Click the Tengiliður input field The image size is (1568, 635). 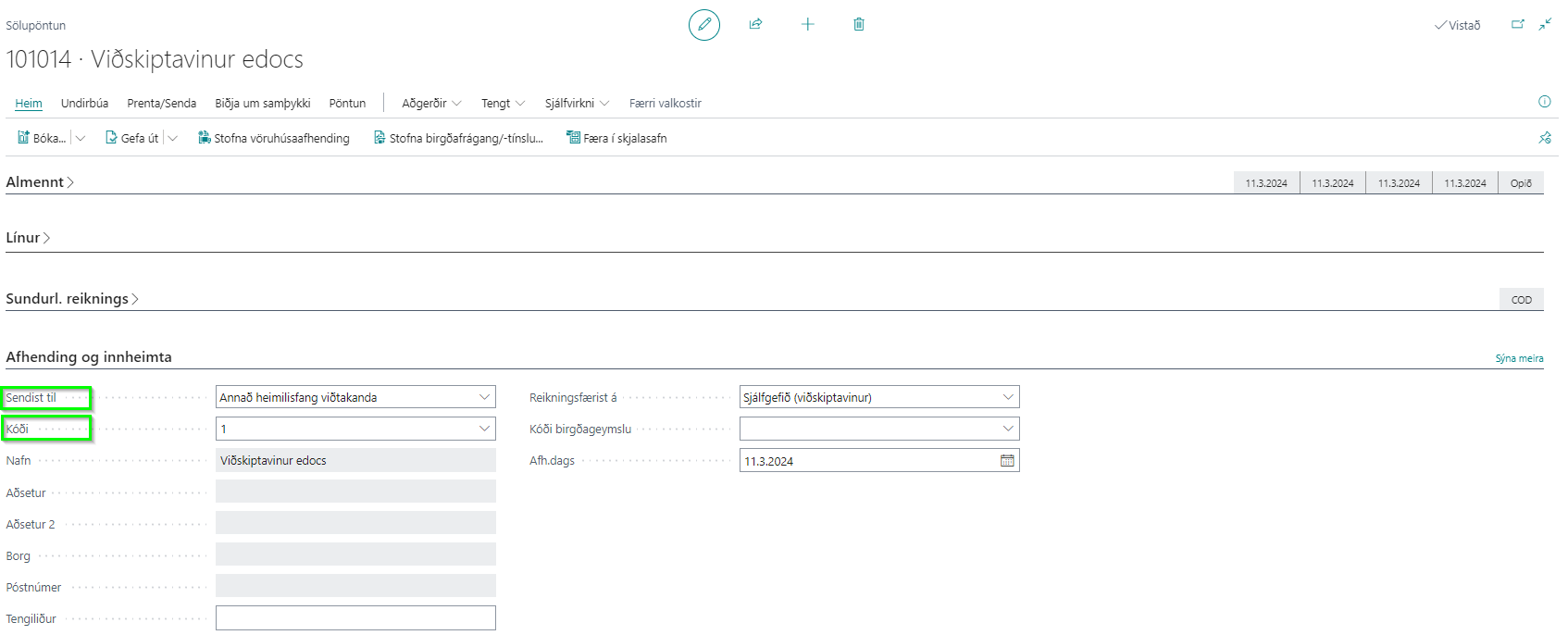[x=355, y=617]
